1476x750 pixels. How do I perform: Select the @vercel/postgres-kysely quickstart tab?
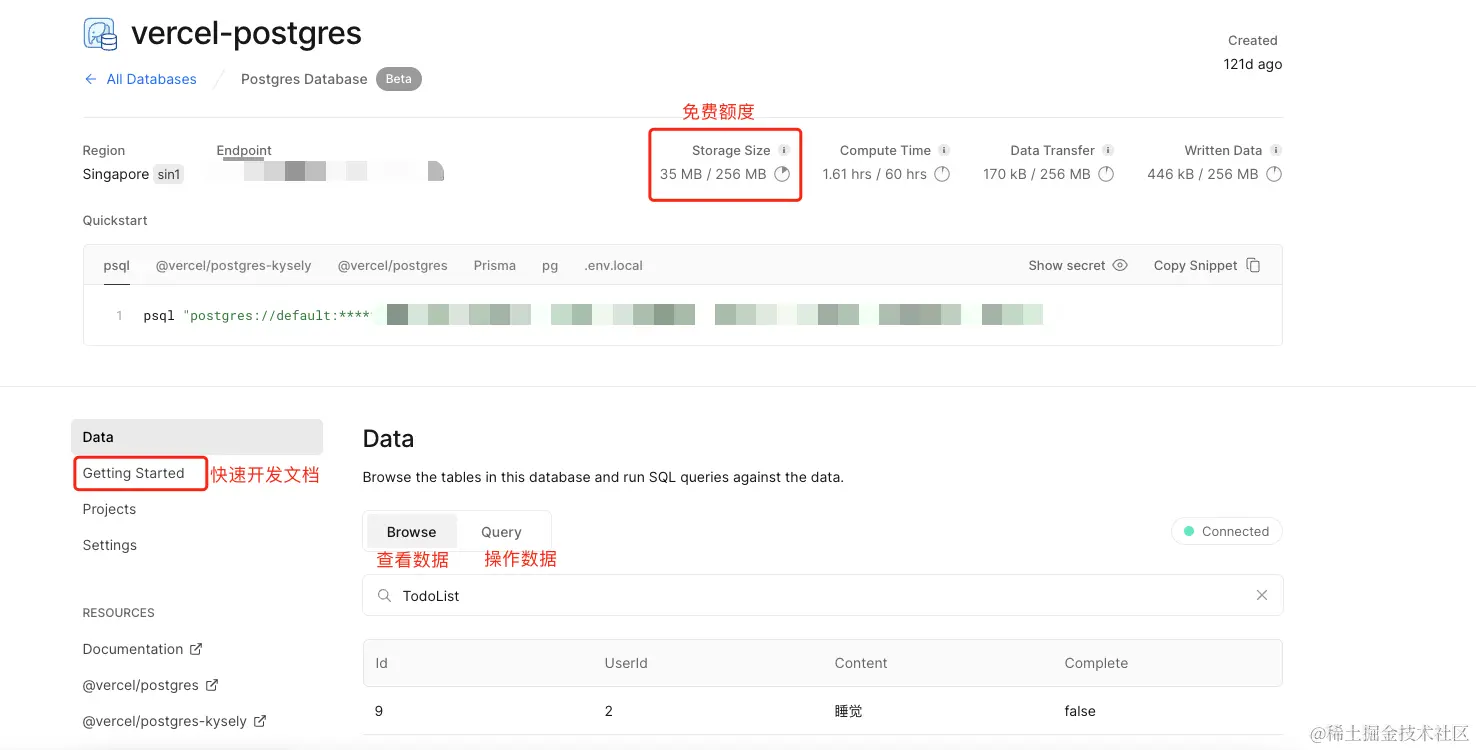pos(234,265)
